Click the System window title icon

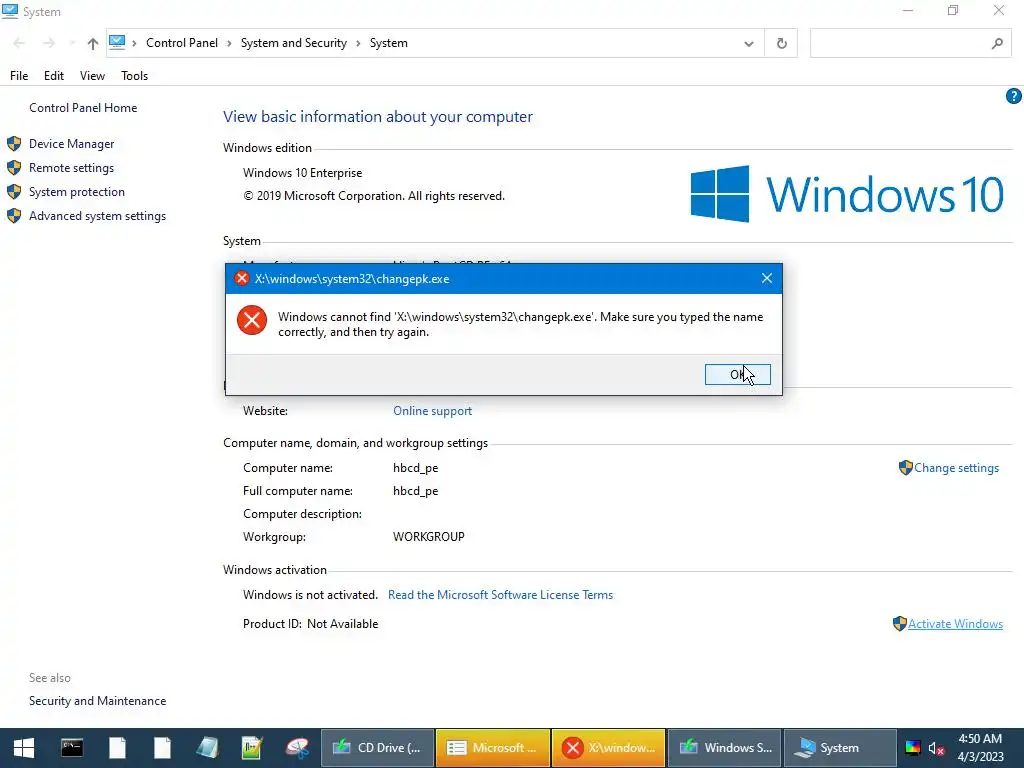coord(10,11)
